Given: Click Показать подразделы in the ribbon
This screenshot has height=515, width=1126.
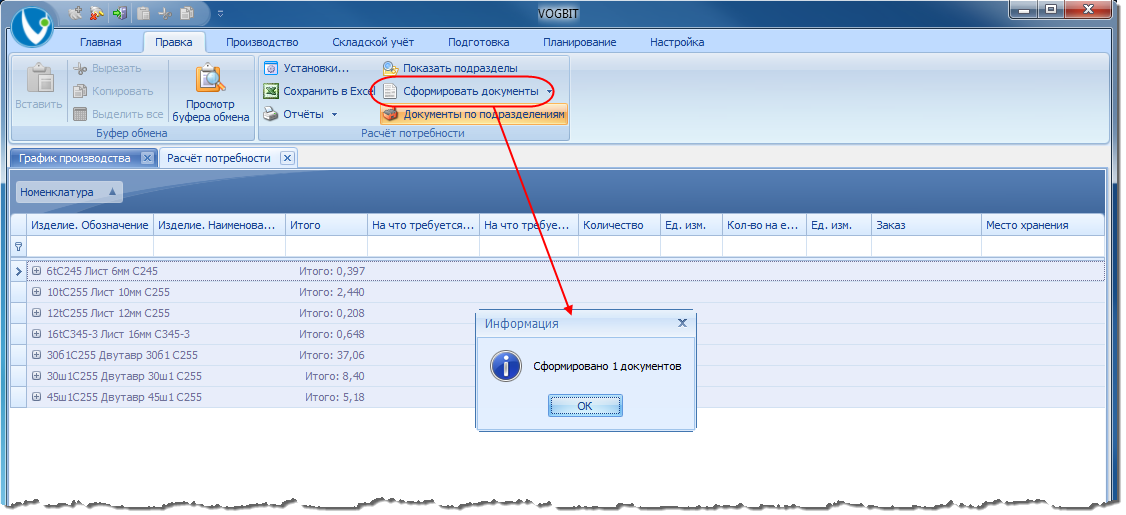Looking at the screenshot, I should coord(450,68).
